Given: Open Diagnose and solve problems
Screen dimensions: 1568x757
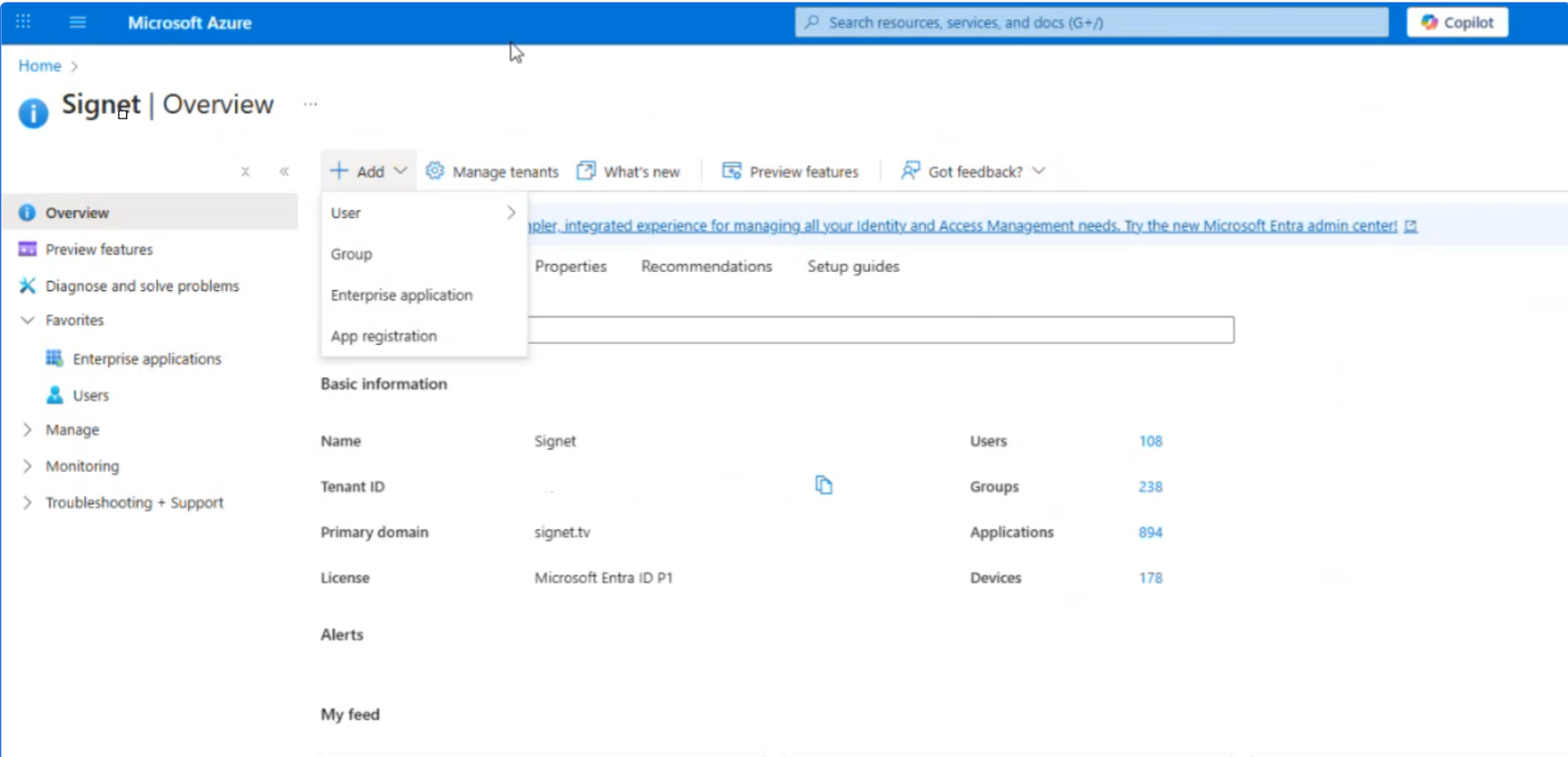Looking at the screenshot, I should (x=142, y=286).
